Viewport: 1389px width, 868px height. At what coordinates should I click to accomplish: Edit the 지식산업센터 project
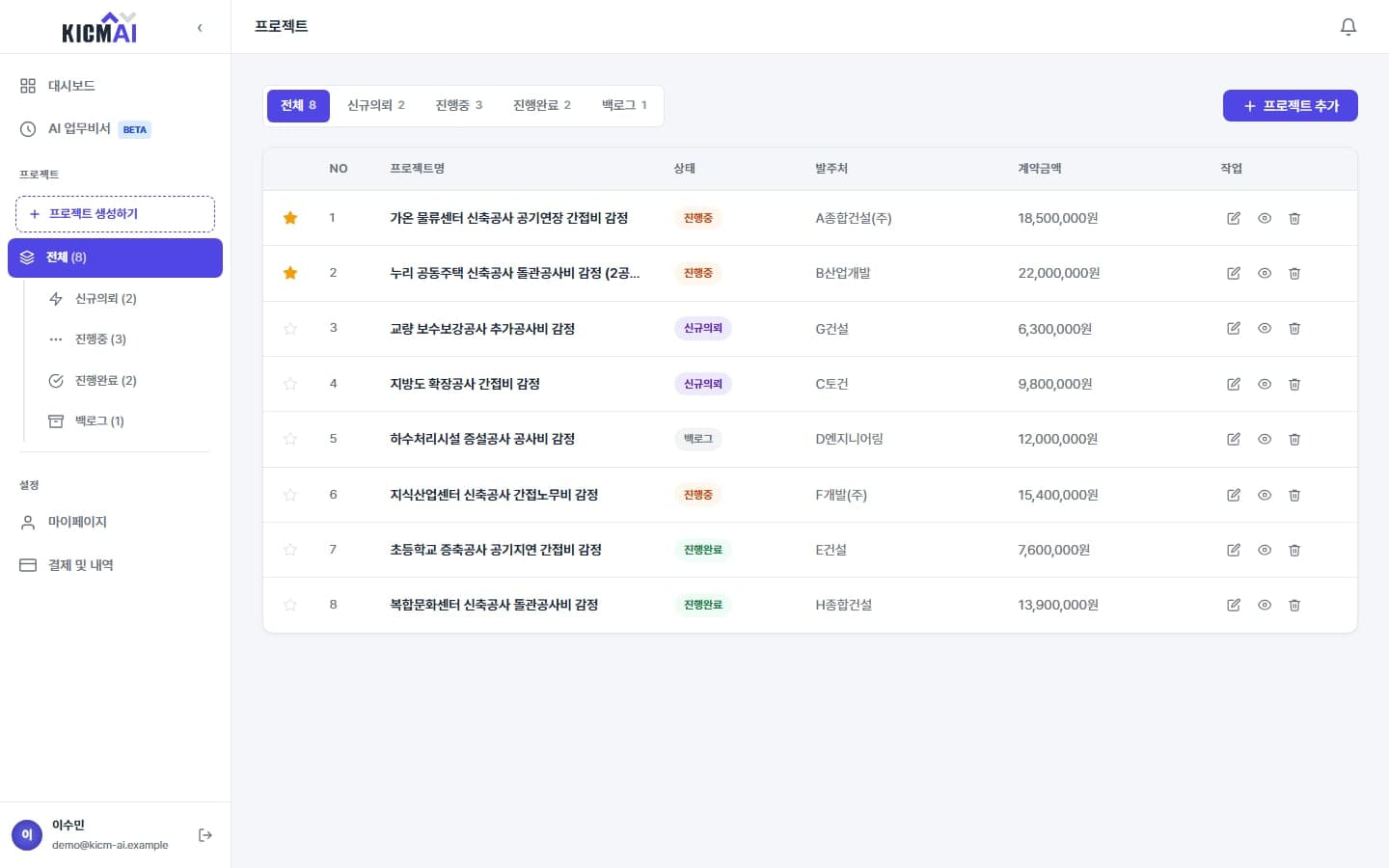coord(1234,495)
